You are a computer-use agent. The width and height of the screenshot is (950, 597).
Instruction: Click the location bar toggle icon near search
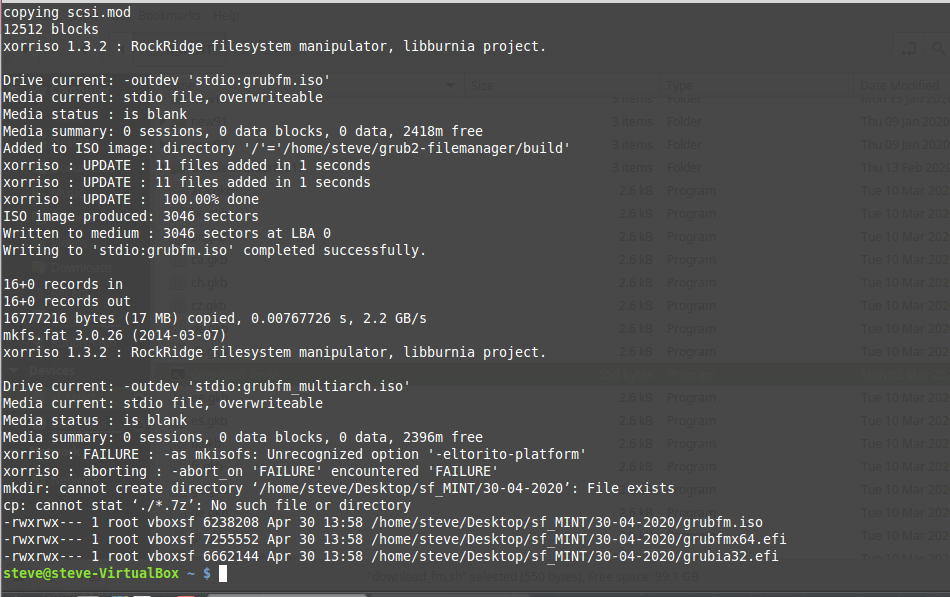909,49
